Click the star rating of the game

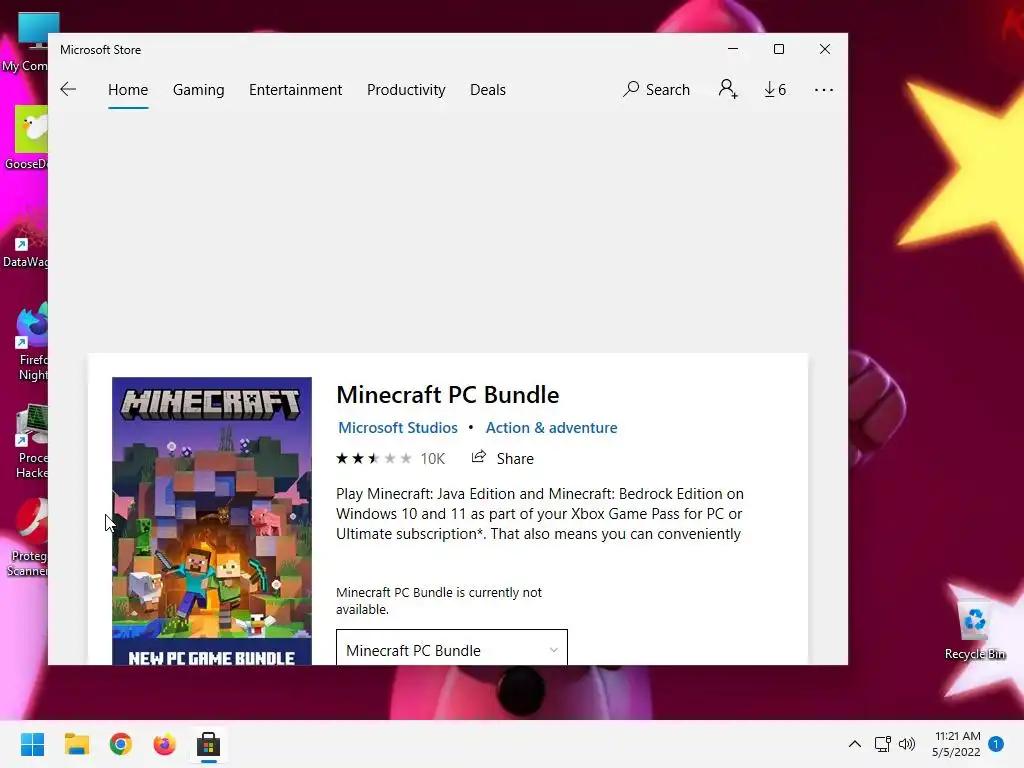374,458
